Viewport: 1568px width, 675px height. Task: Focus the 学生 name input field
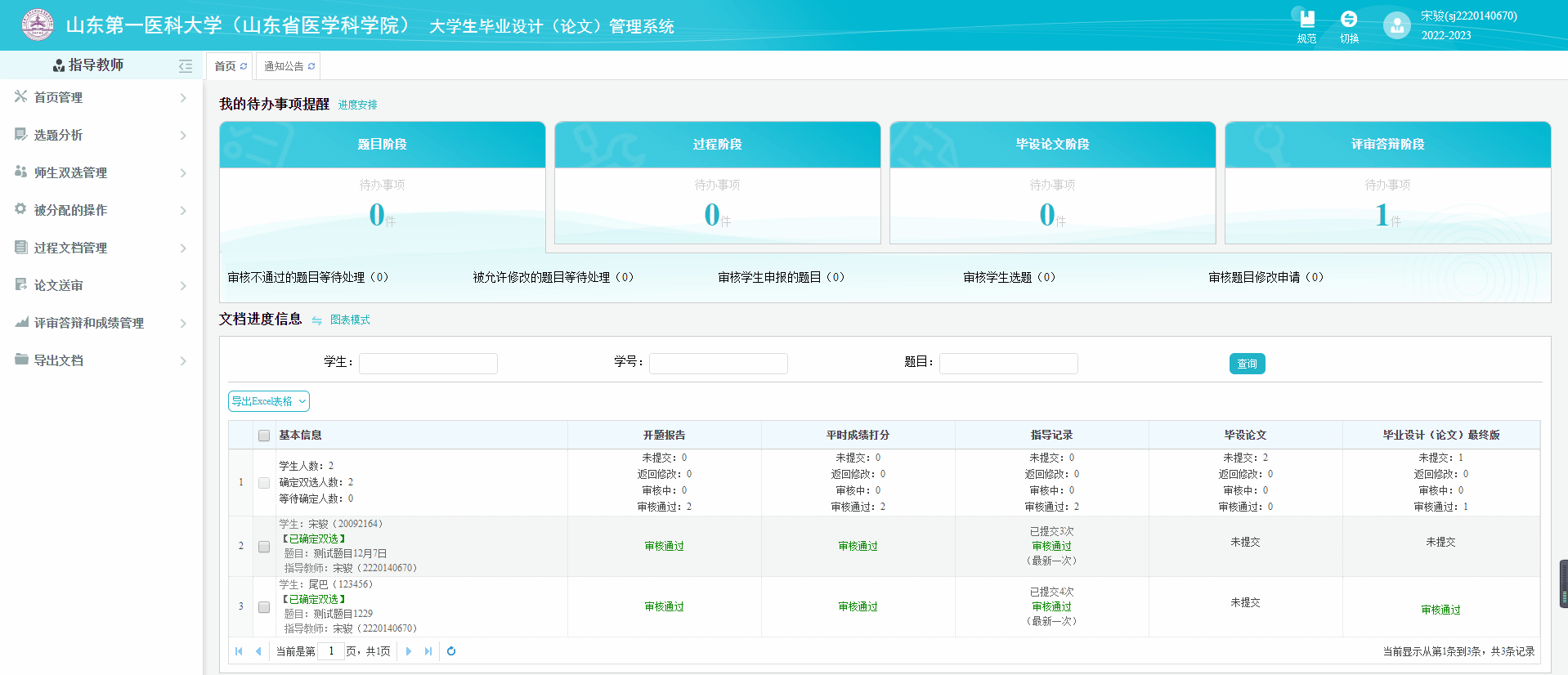click(428, 364)
